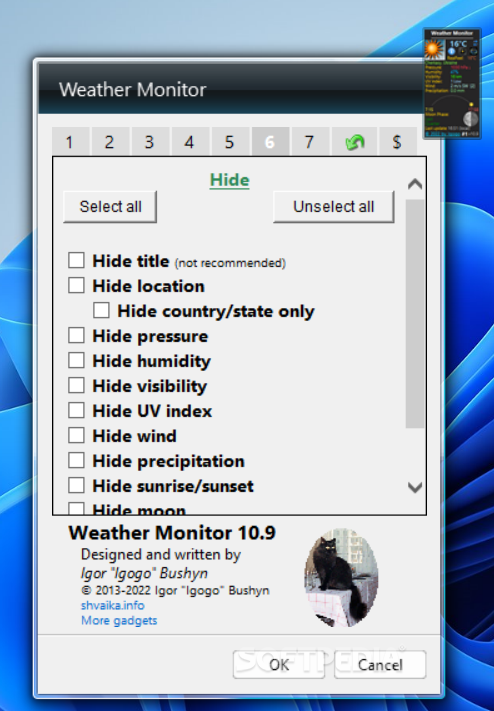The height and width of the screenshot is (711, 494).
Task: Click the Cancel button
Action: (x=380, y=665)
